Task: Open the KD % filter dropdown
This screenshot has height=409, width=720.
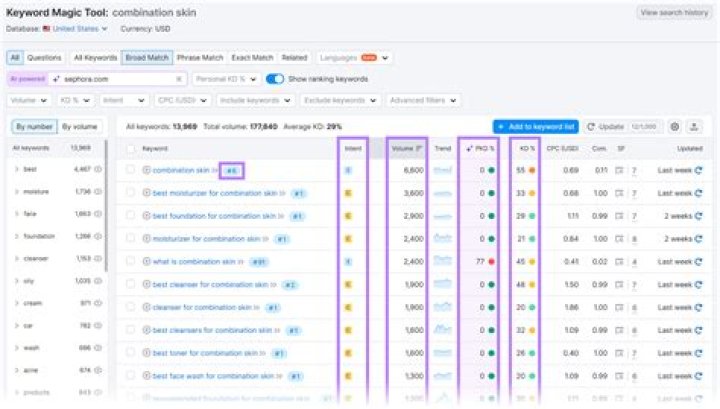Action: click(x=76, y=100)
